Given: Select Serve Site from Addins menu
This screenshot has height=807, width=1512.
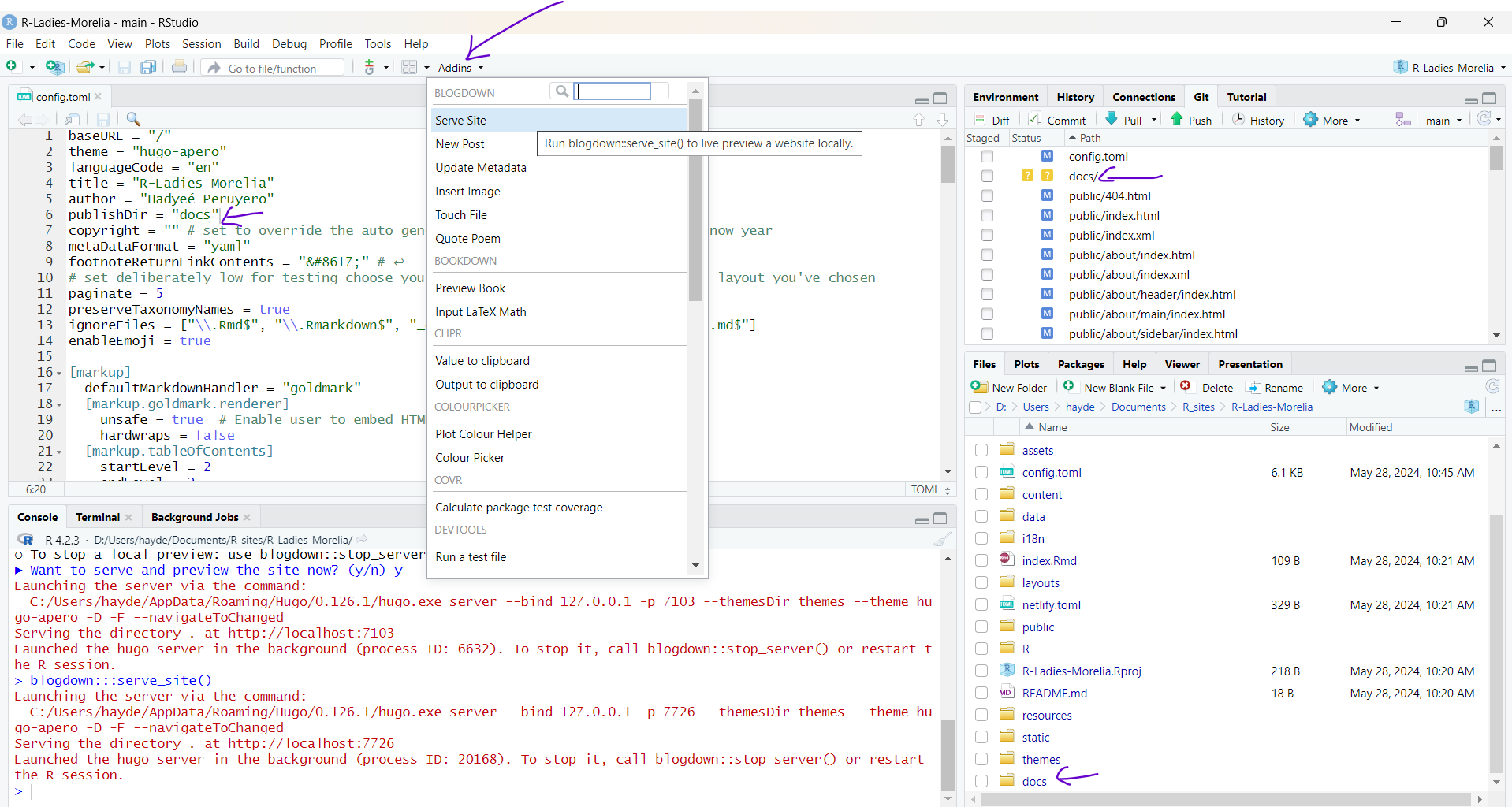Looking at the screenshot, I should [461, 121].
